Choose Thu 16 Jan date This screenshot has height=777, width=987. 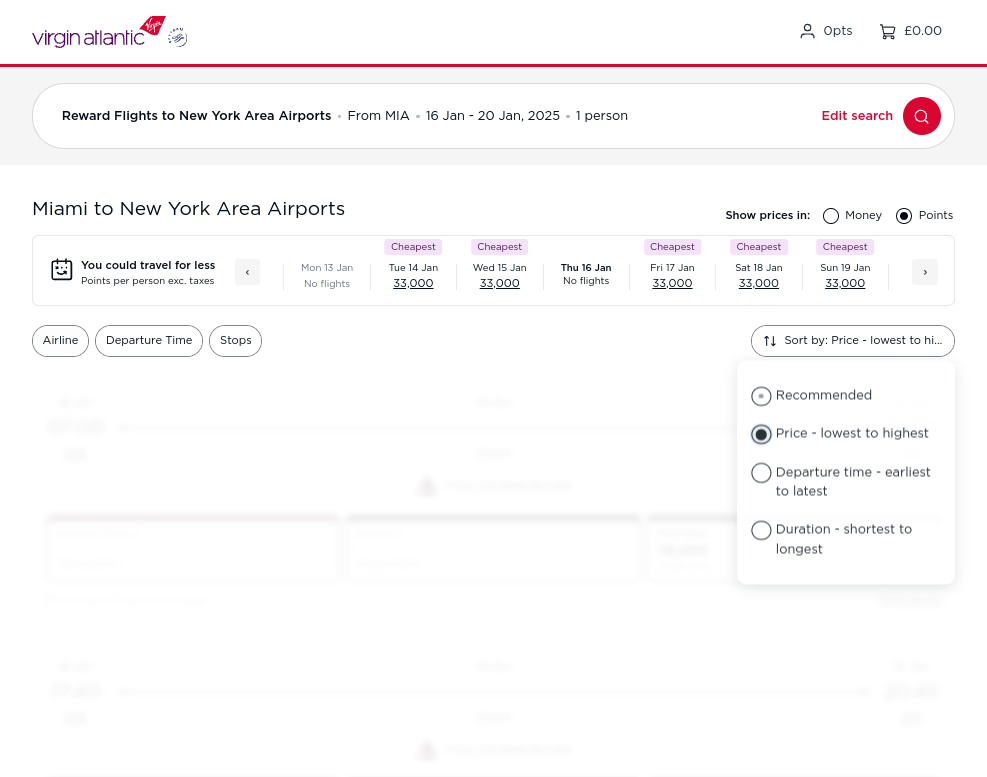586,274
